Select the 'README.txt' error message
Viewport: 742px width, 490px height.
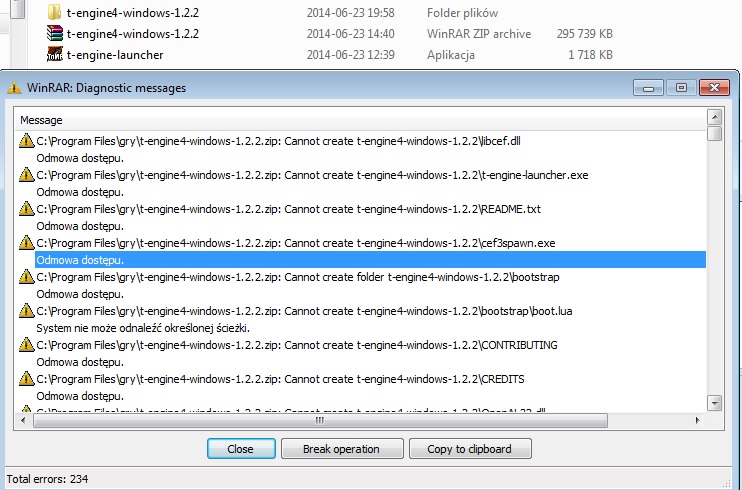point(288,209)
